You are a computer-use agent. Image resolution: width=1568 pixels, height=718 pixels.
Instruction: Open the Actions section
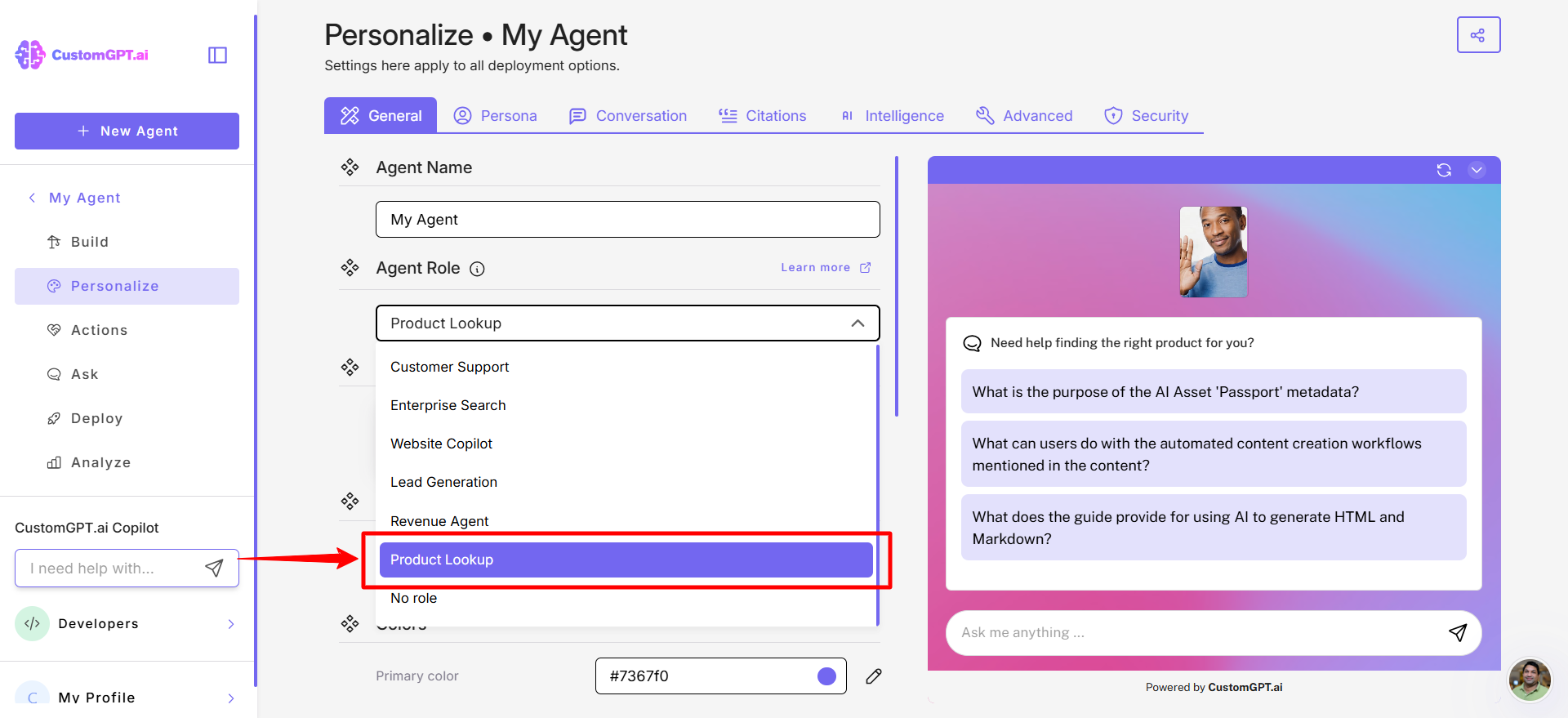(127, 330)
